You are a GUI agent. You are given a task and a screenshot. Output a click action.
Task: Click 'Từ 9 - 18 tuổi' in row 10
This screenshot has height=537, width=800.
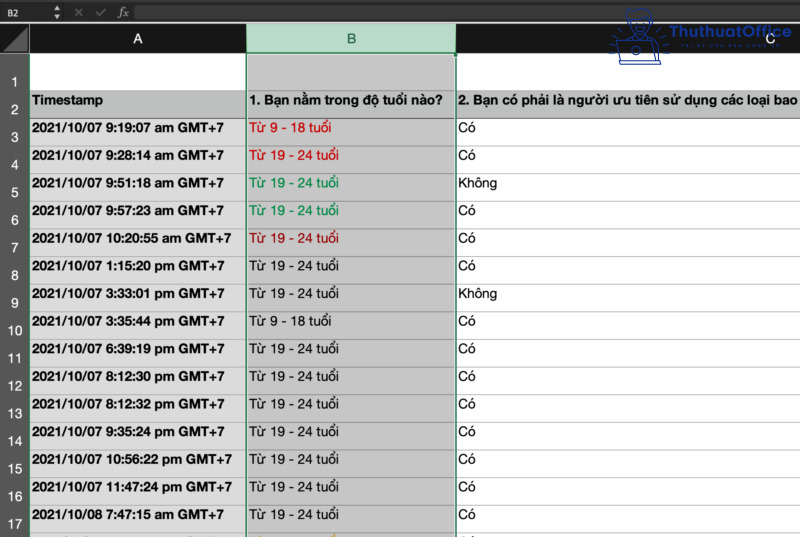(351, 326)
